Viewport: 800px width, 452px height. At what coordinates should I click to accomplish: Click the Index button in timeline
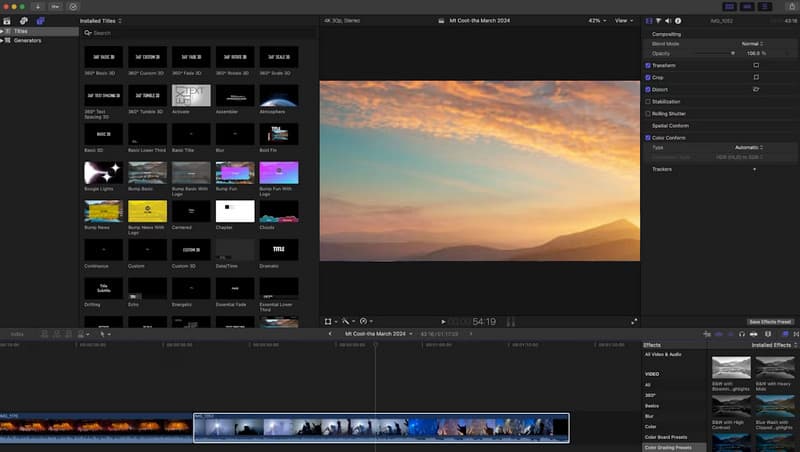click(x=17, y=334)
